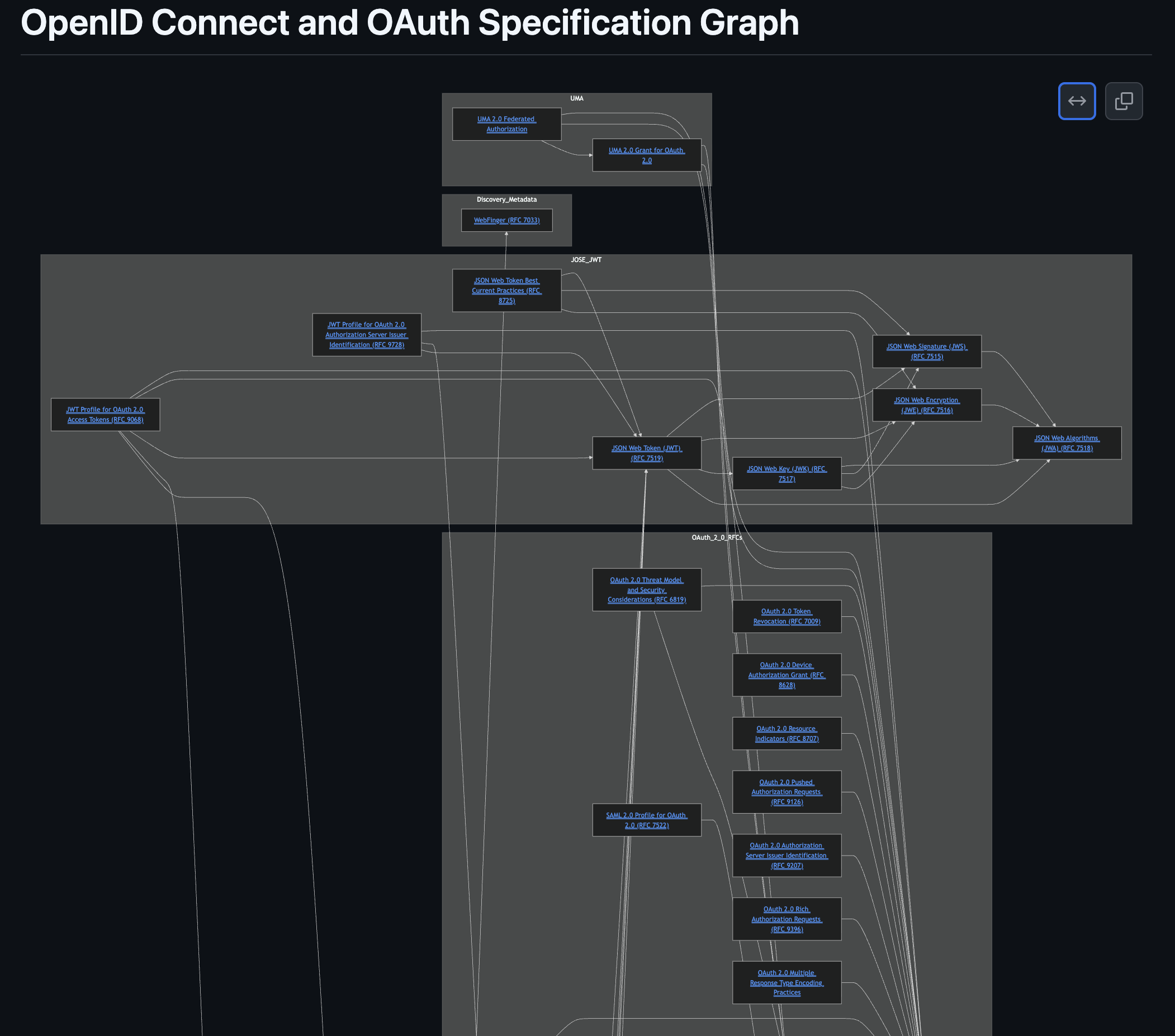The height and width of the screenshot is (1036, 1175).
Task: Open JSON Web Encryption (JWE) (RFC 7516) link
Action: tap(926, 405)
